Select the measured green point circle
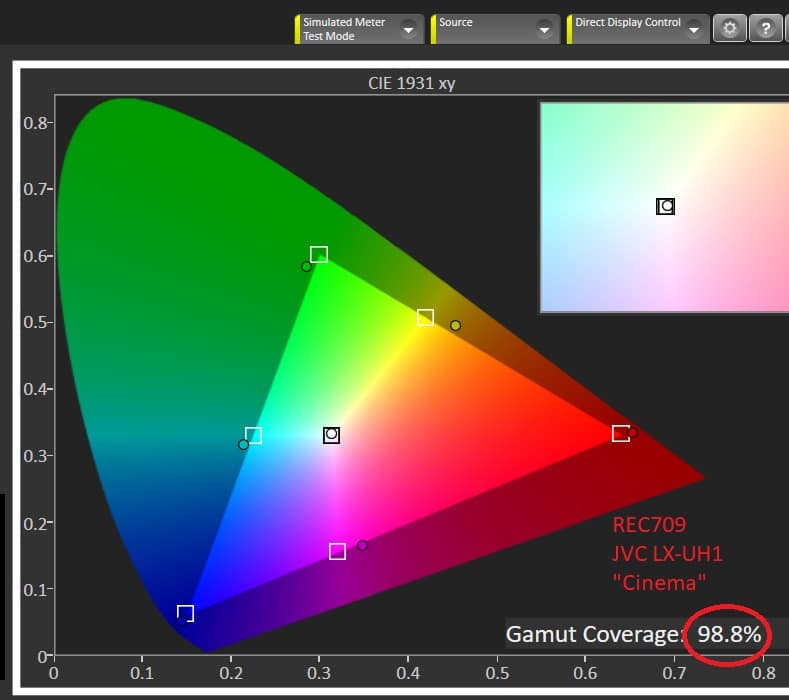 (306, 267)
